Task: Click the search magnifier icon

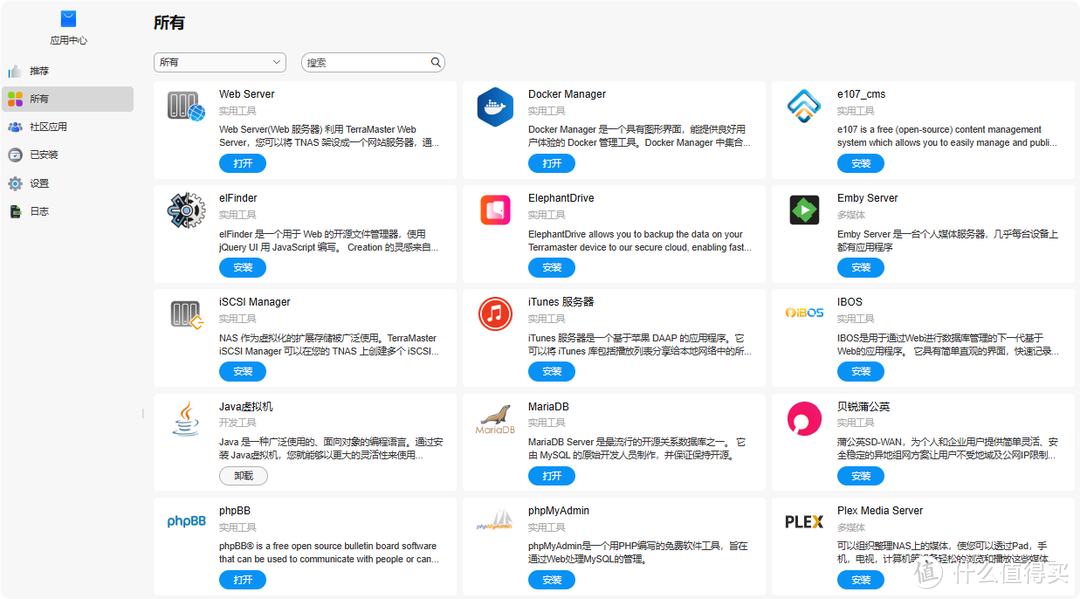Action: 435,62
